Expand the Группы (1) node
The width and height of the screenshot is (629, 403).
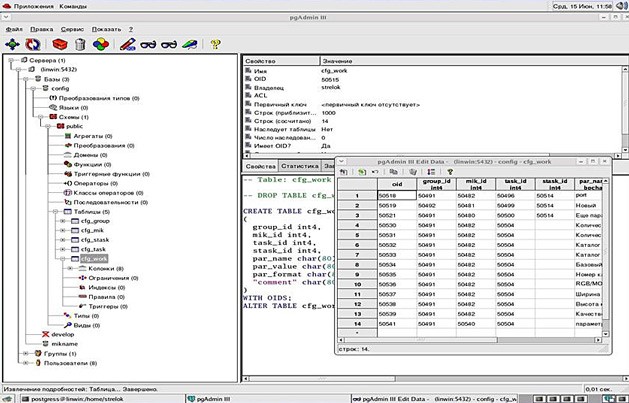point(26,354)
